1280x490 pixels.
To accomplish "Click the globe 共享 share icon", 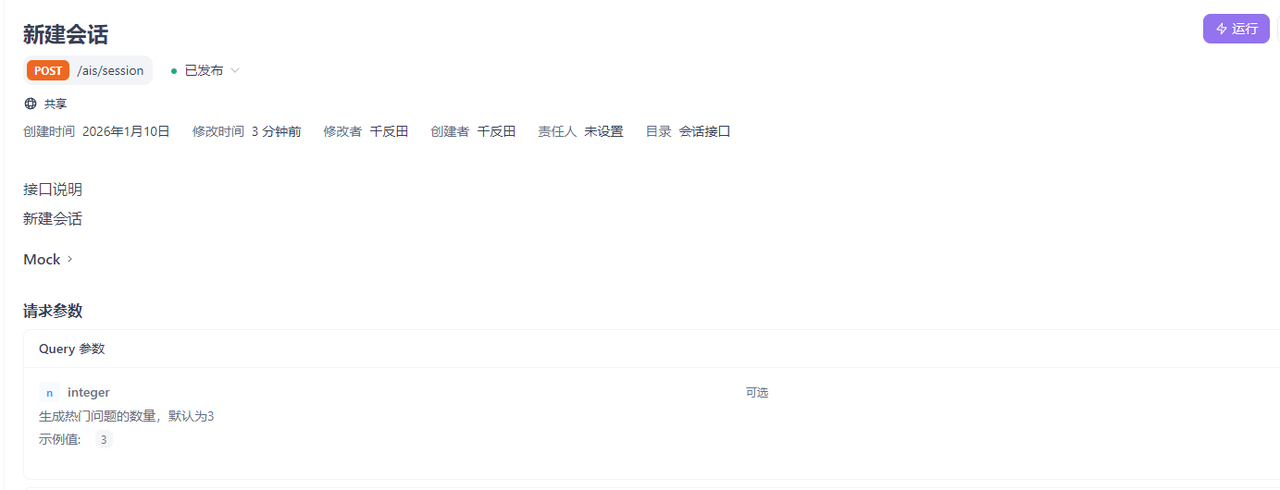I will click(x=30, y=104).
